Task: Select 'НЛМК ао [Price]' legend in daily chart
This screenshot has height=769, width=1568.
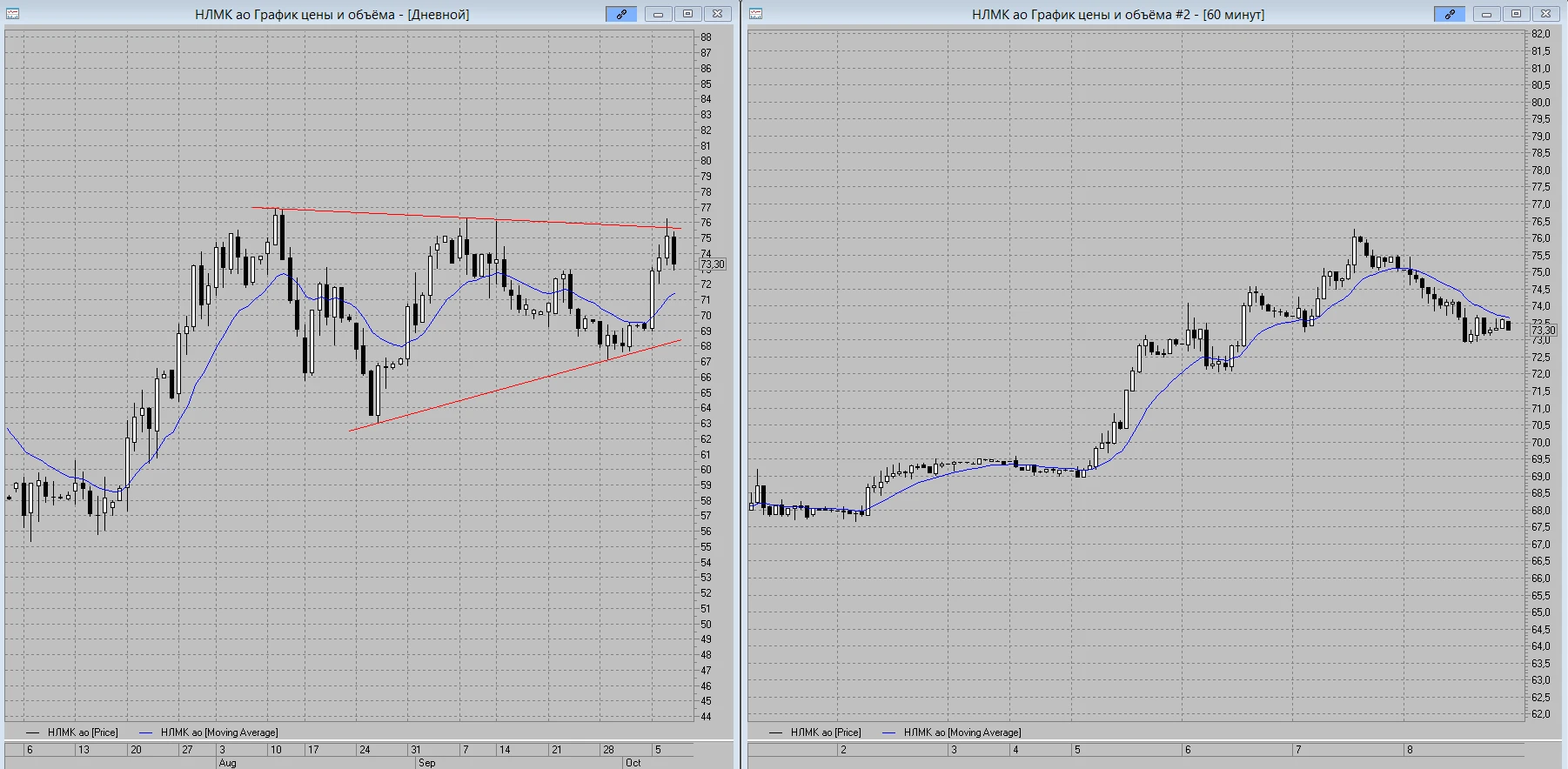Action: [83, 732]
